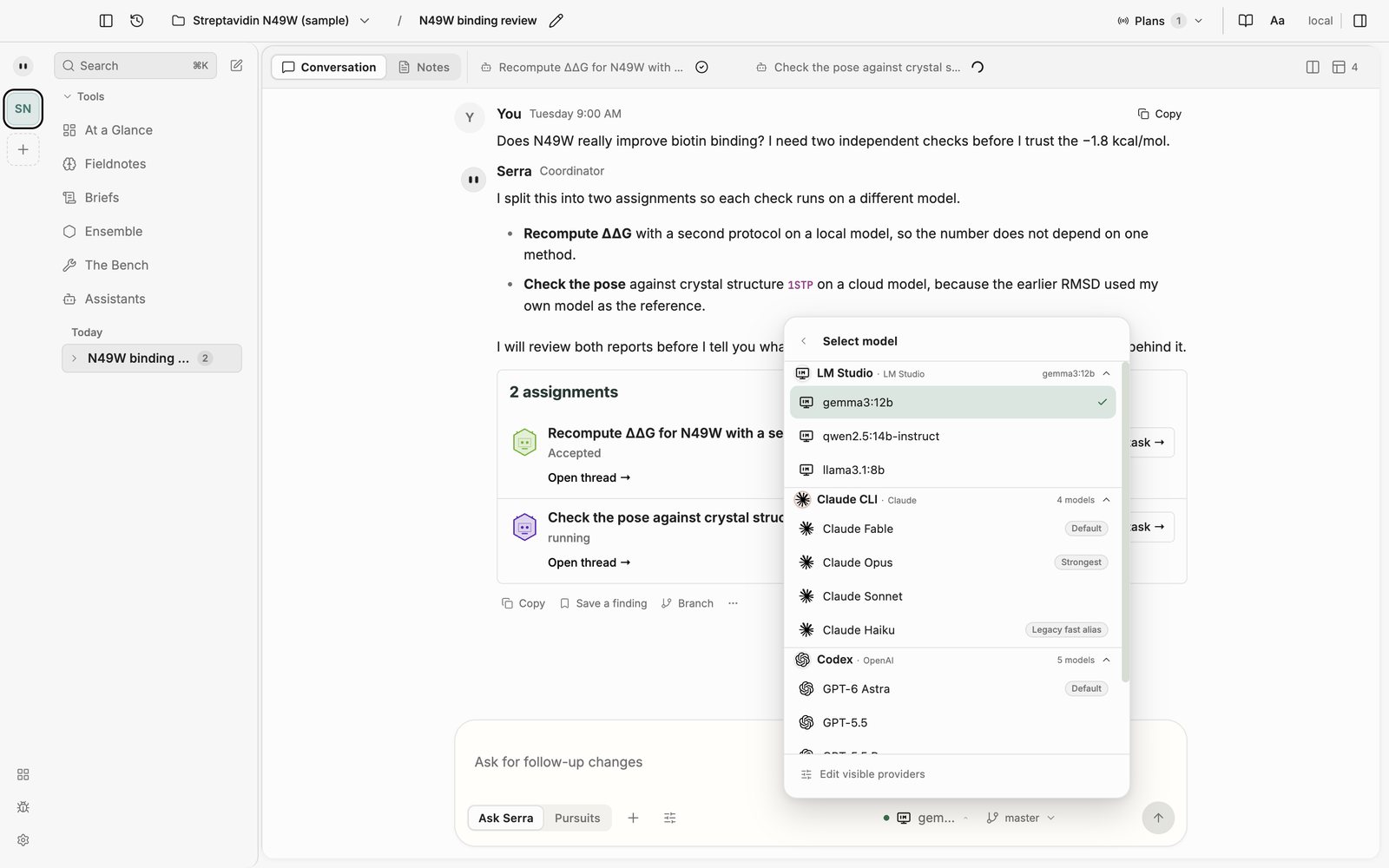Collapse the LM Studio provider group

click(x=1106, y=373)
